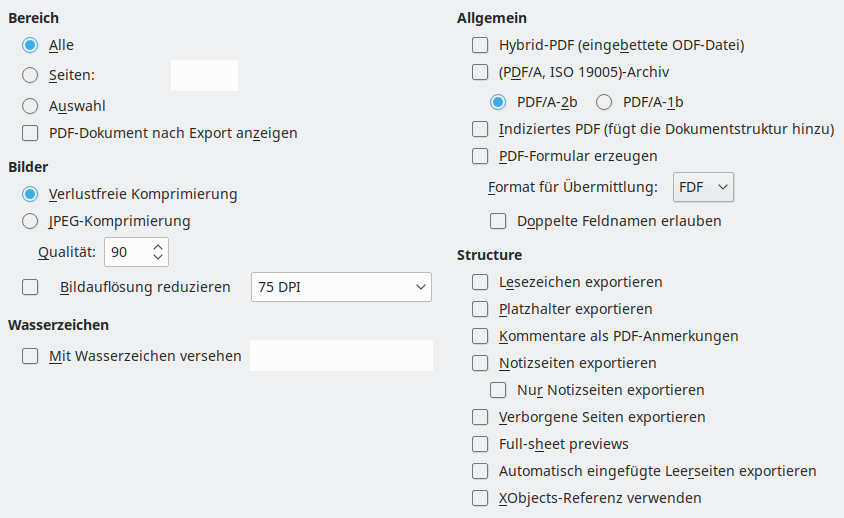Enable PDF-Dokument nach Export anzeigen
This screenshot has width=844, height=518.
[30, 133]
